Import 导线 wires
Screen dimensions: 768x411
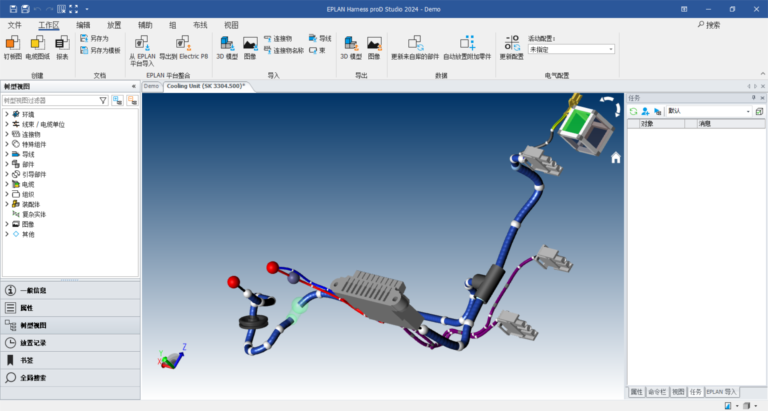320,38
